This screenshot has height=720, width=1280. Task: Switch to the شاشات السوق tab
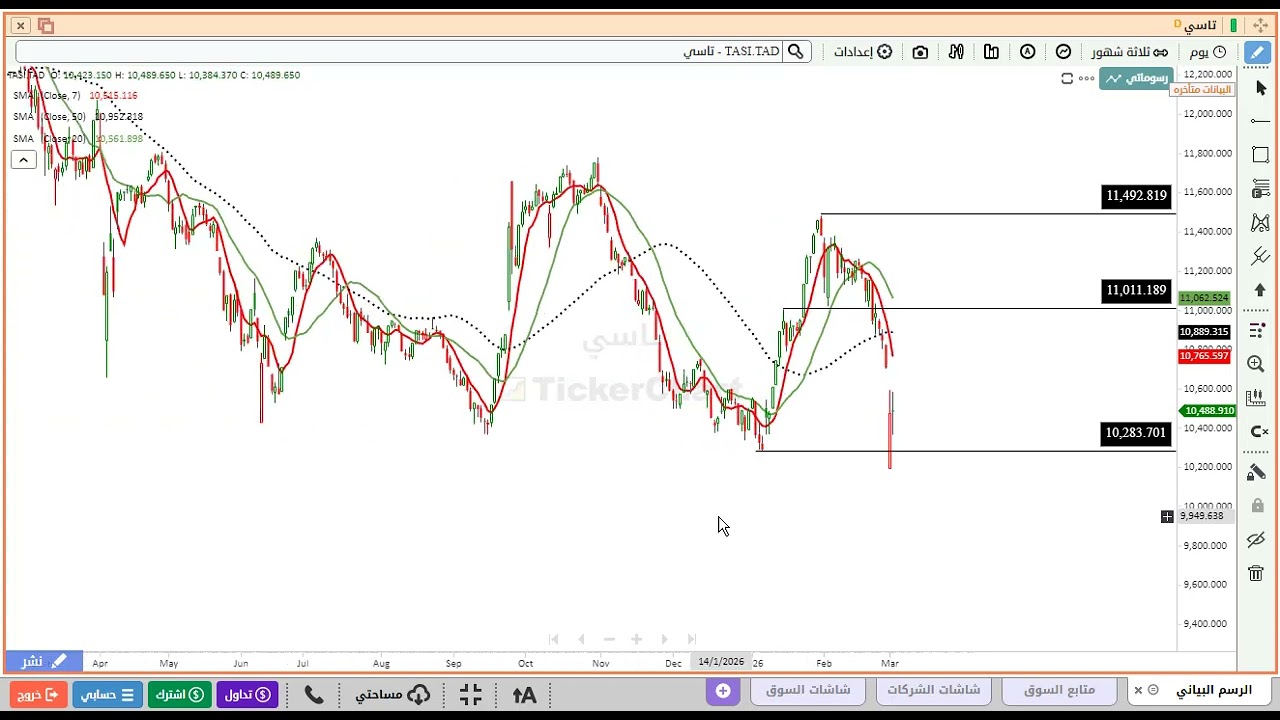tap(808, 690)
